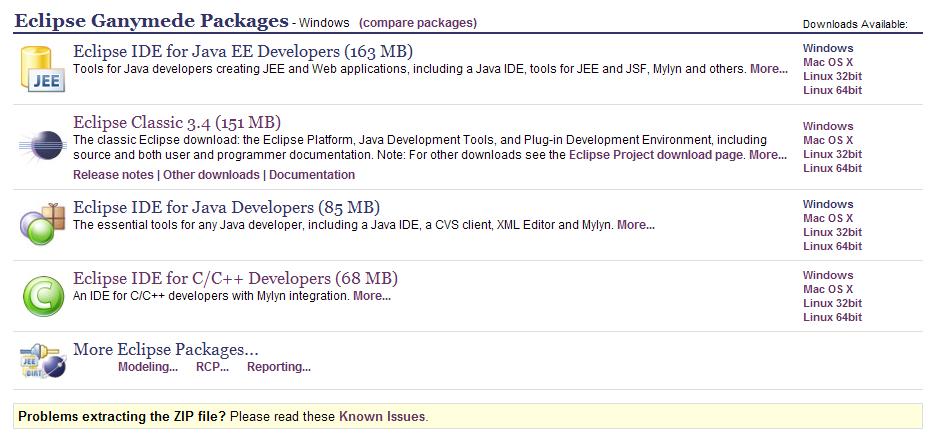Viewport: 929px width, 442px height.
Task: Open Eclipse IDE for C/C++ Developers title
Action: click(235, 278)
